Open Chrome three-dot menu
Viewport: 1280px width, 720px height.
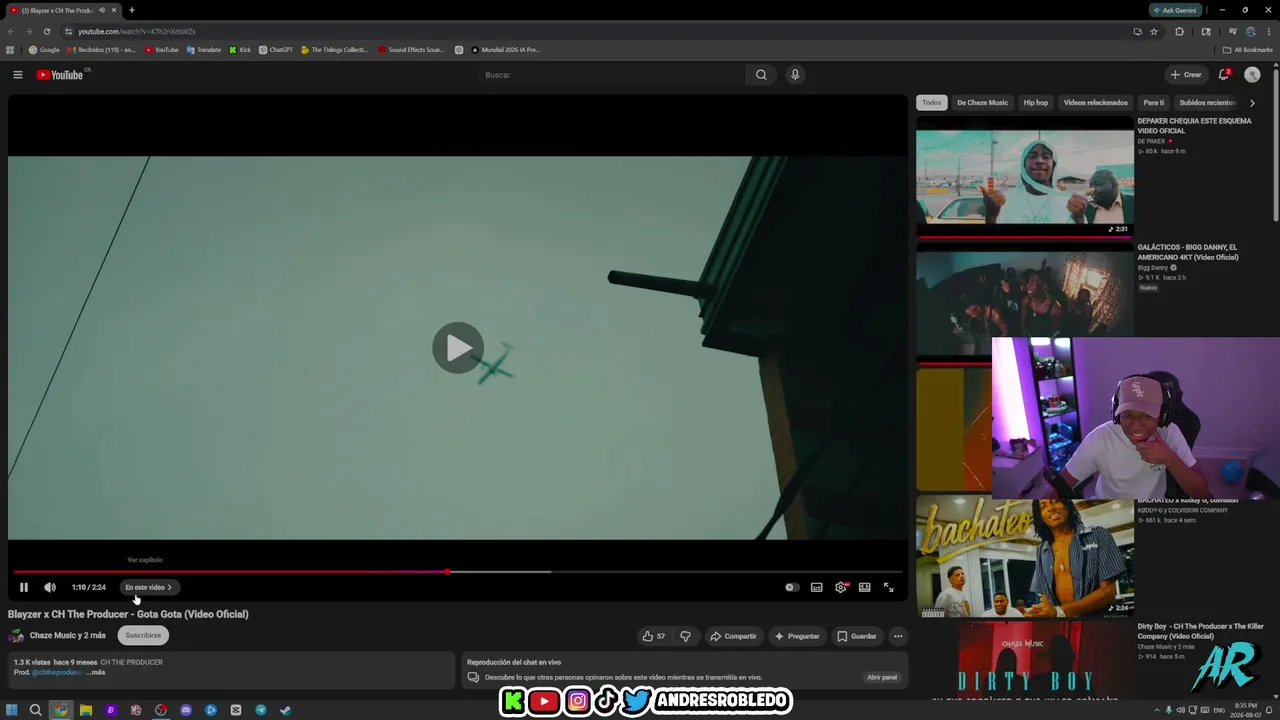pyautogui.click(x=1269, y=31)
